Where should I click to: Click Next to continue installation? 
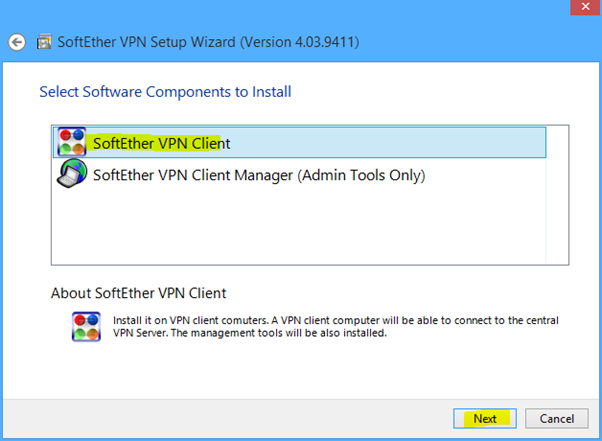pos(485,418)
